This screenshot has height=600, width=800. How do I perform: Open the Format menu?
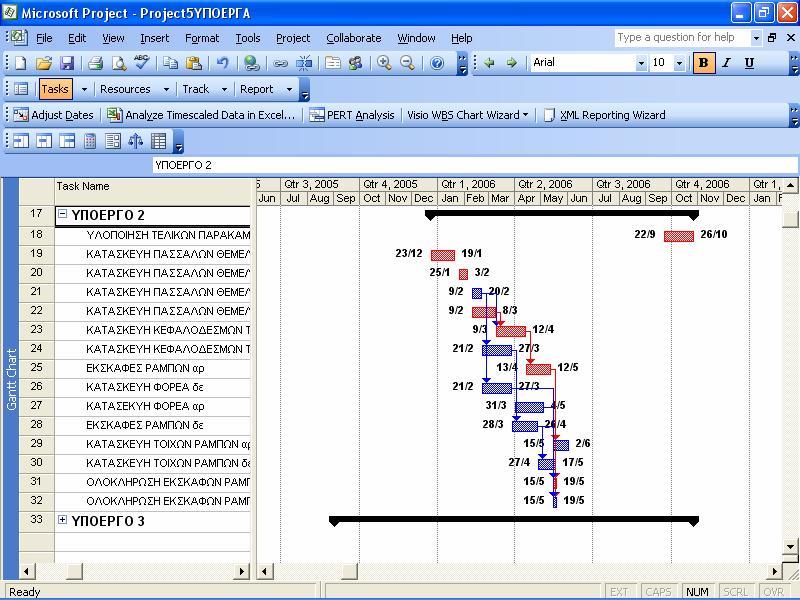[x=202, y=38]
